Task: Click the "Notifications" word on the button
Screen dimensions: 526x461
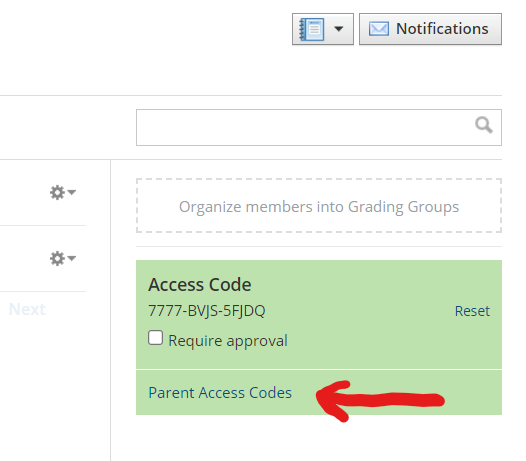Action: [442, 29]
